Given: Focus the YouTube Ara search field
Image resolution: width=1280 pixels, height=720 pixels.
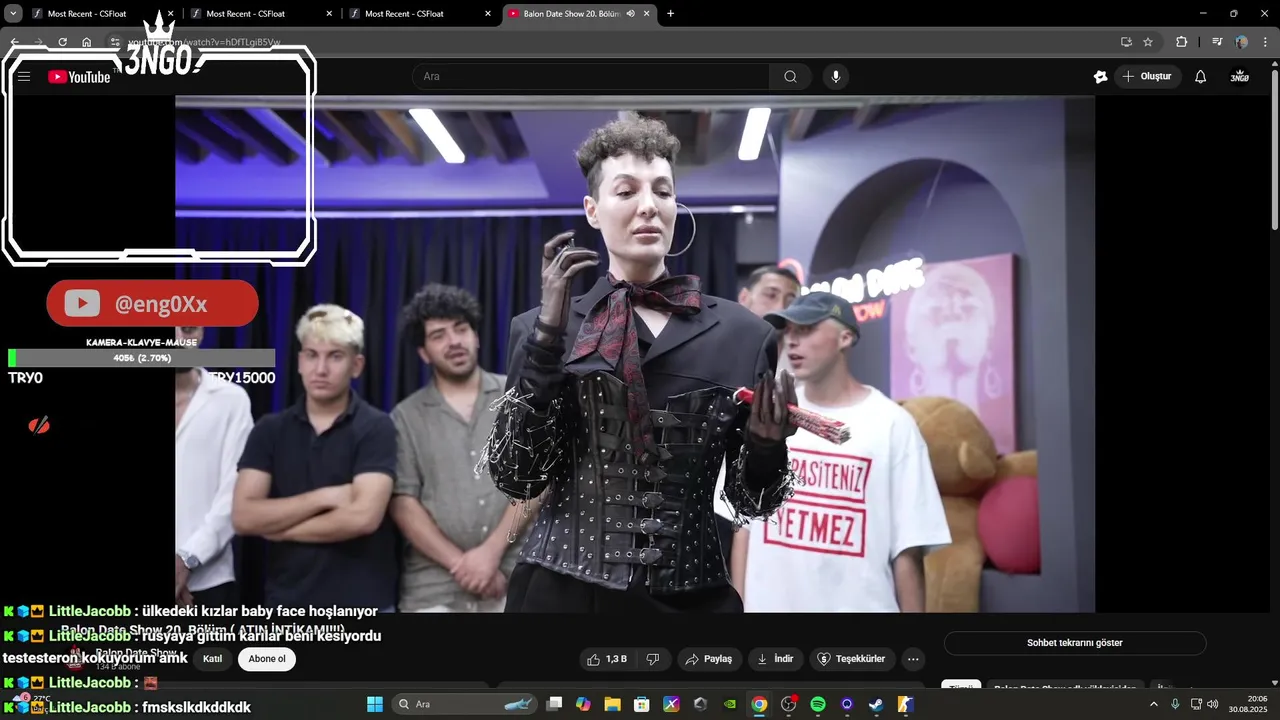Looking at the screenshot, I should click(591, 77).
